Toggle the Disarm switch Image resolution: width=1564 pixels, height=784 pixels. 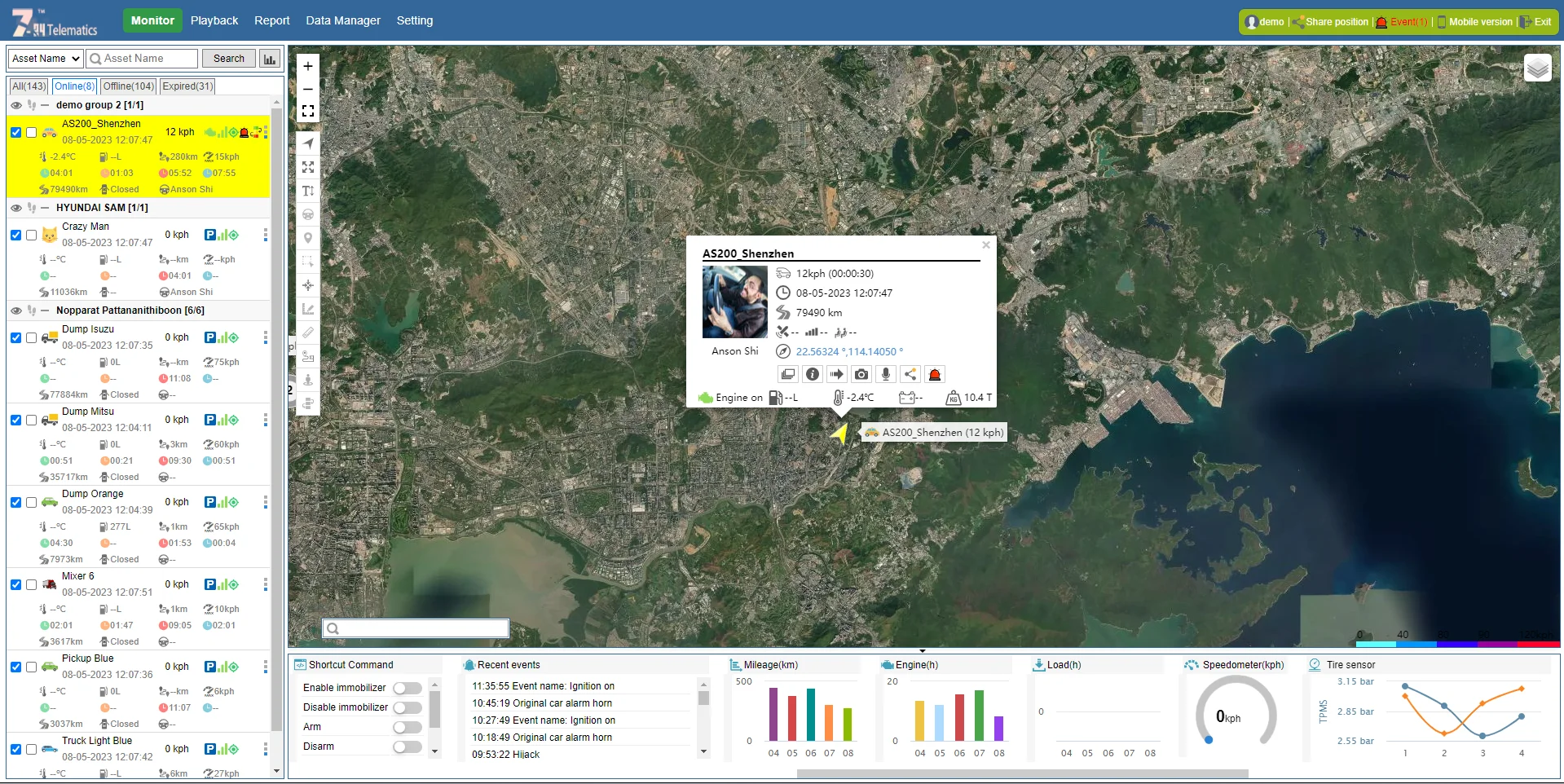pyautogui.click(x=408, y=747)
